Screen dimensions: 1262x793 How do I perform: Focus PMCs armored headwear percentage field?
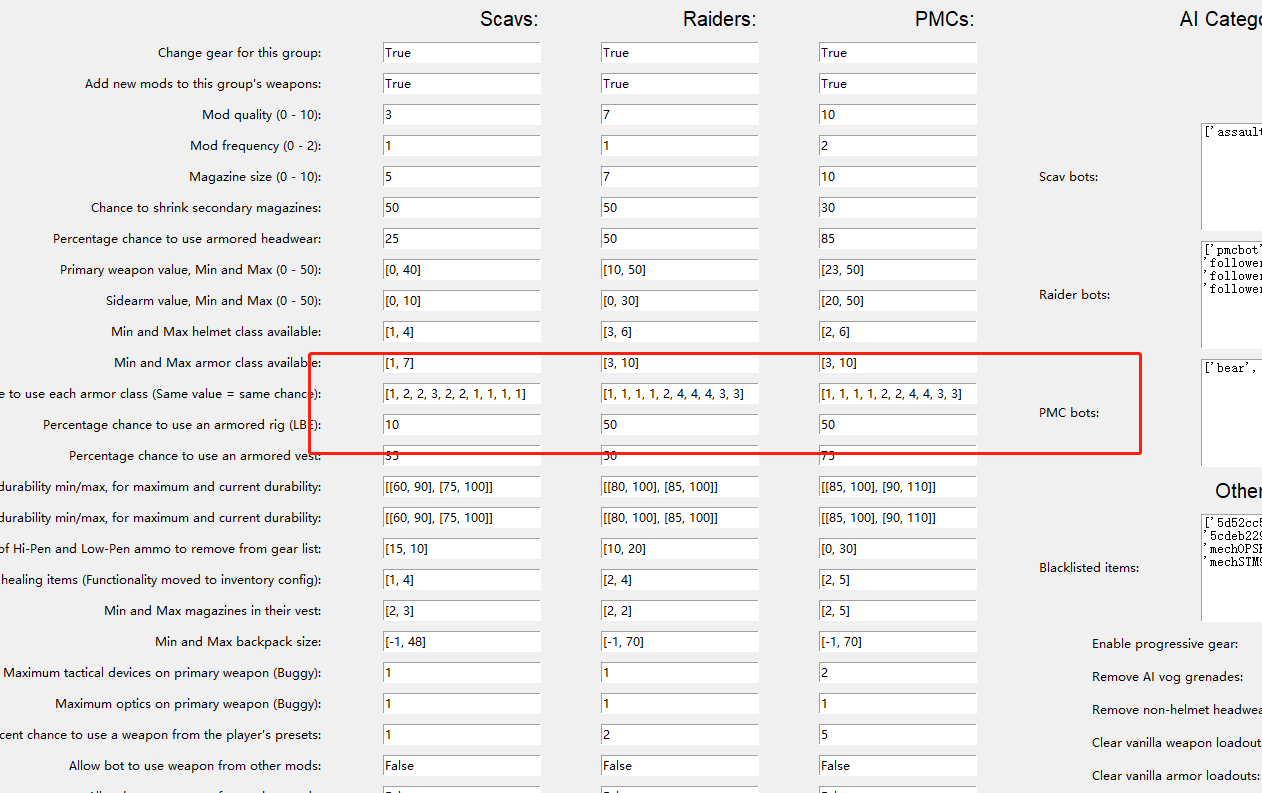(897, 239)
